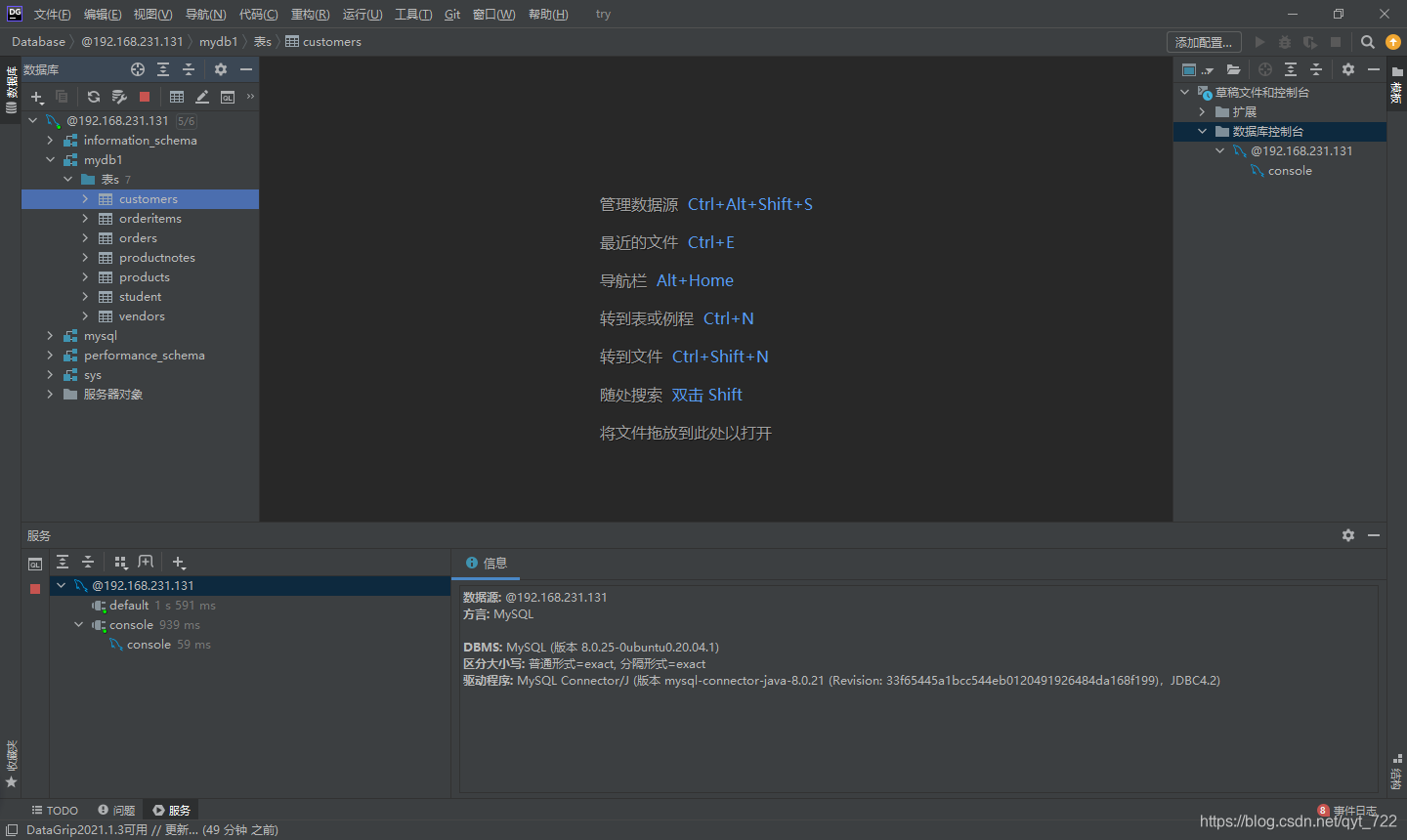This screenshot has height=840, width=1407.
Task: Click Open in new tab icon in services
Action: [146, 562]
